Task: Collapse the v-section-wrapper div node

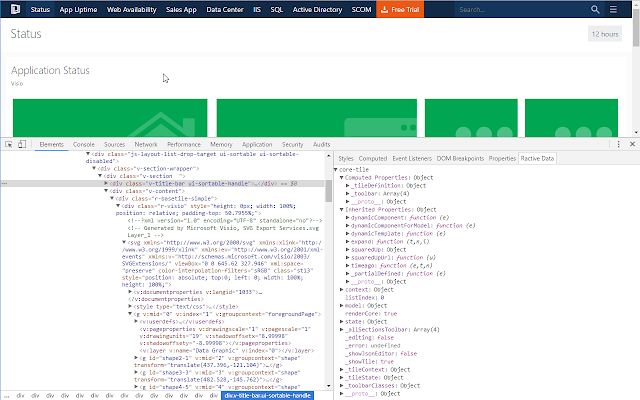Action: coord(94,168)
